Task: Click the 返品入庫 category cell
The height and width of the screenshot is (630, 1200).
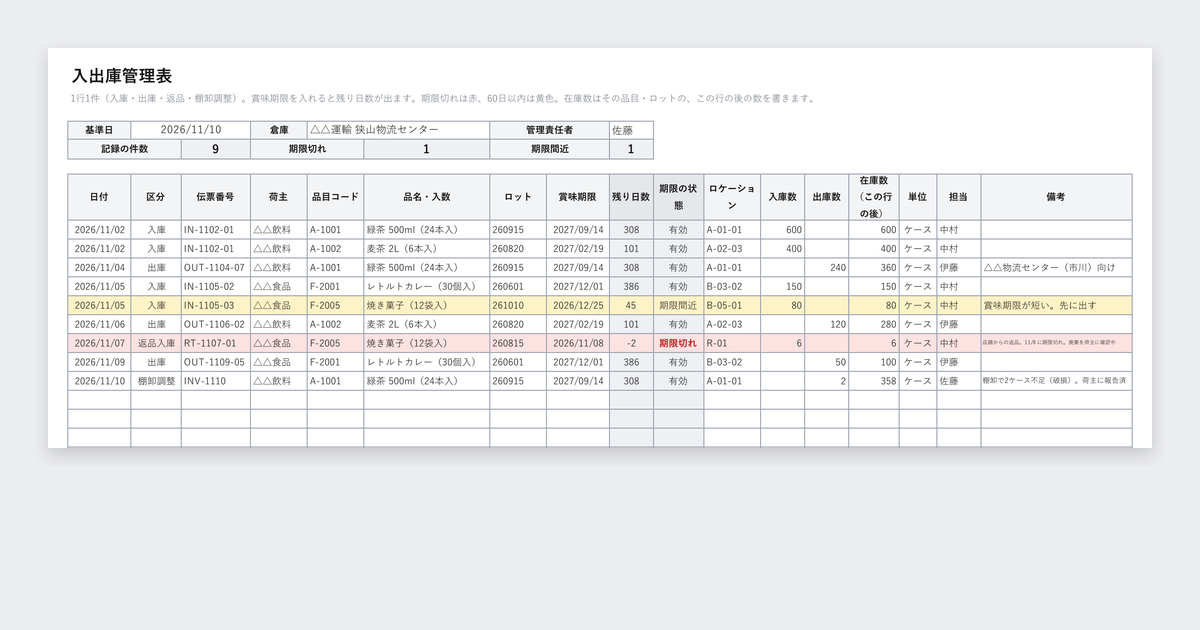Action: 155,344
